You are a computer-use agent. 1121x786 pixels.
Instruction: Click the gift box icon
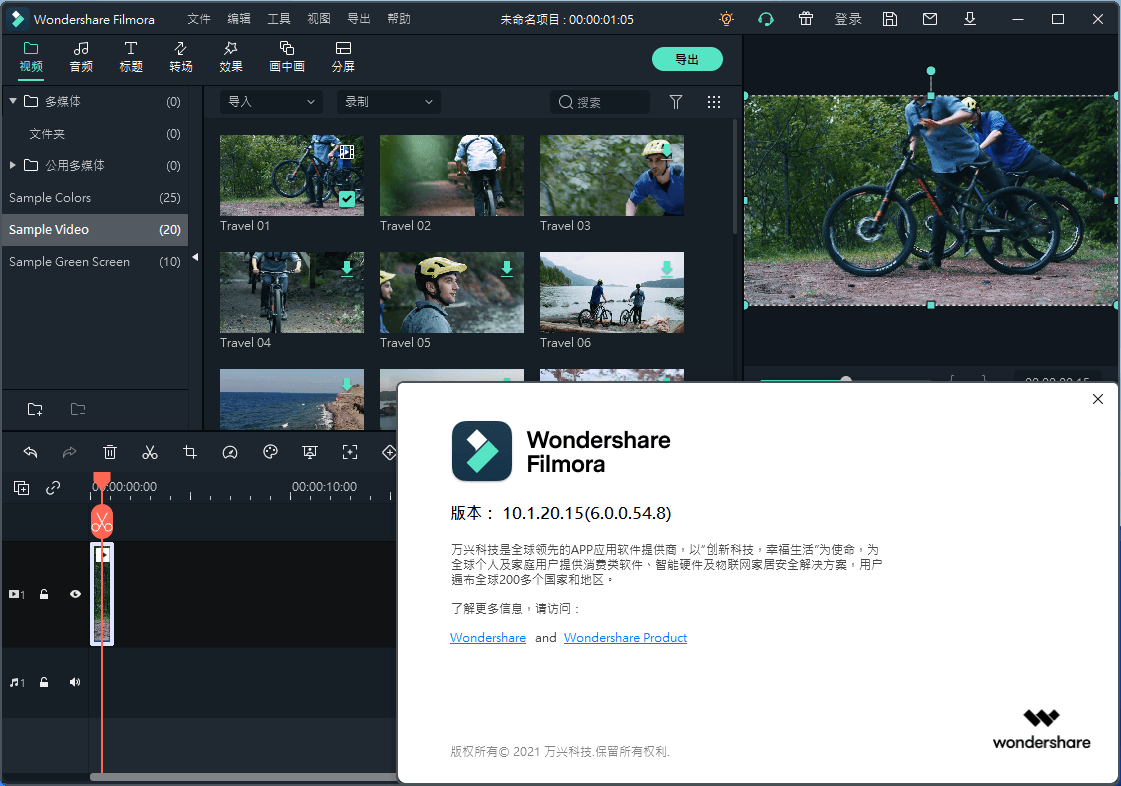pos(806,19)
